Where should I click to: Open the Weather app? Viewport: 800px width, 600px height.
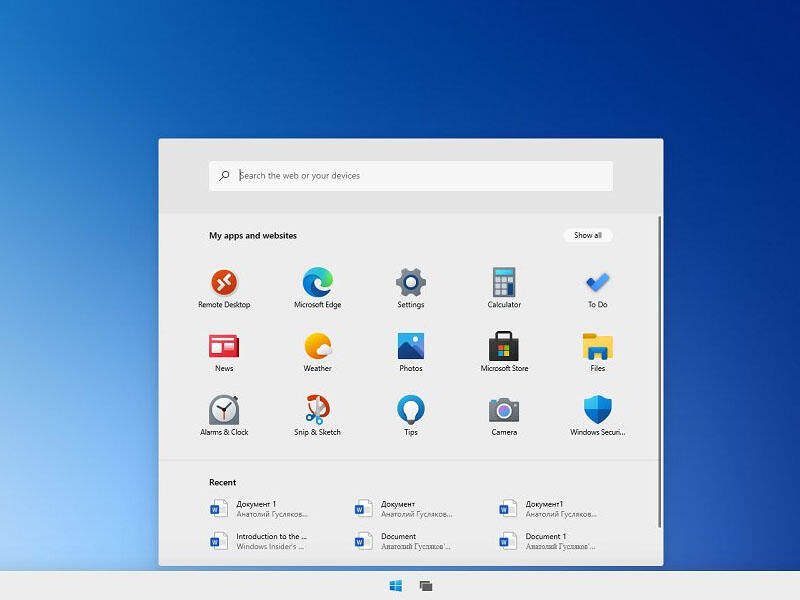coord(318,347)
